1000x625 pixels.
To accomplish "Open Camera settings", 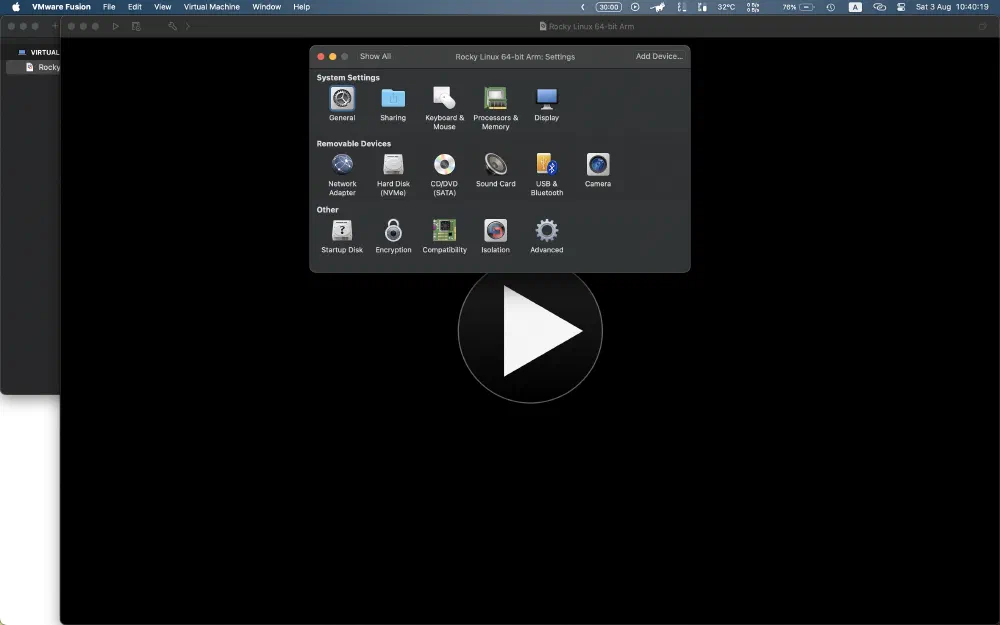I will click(x=597, y=165).
